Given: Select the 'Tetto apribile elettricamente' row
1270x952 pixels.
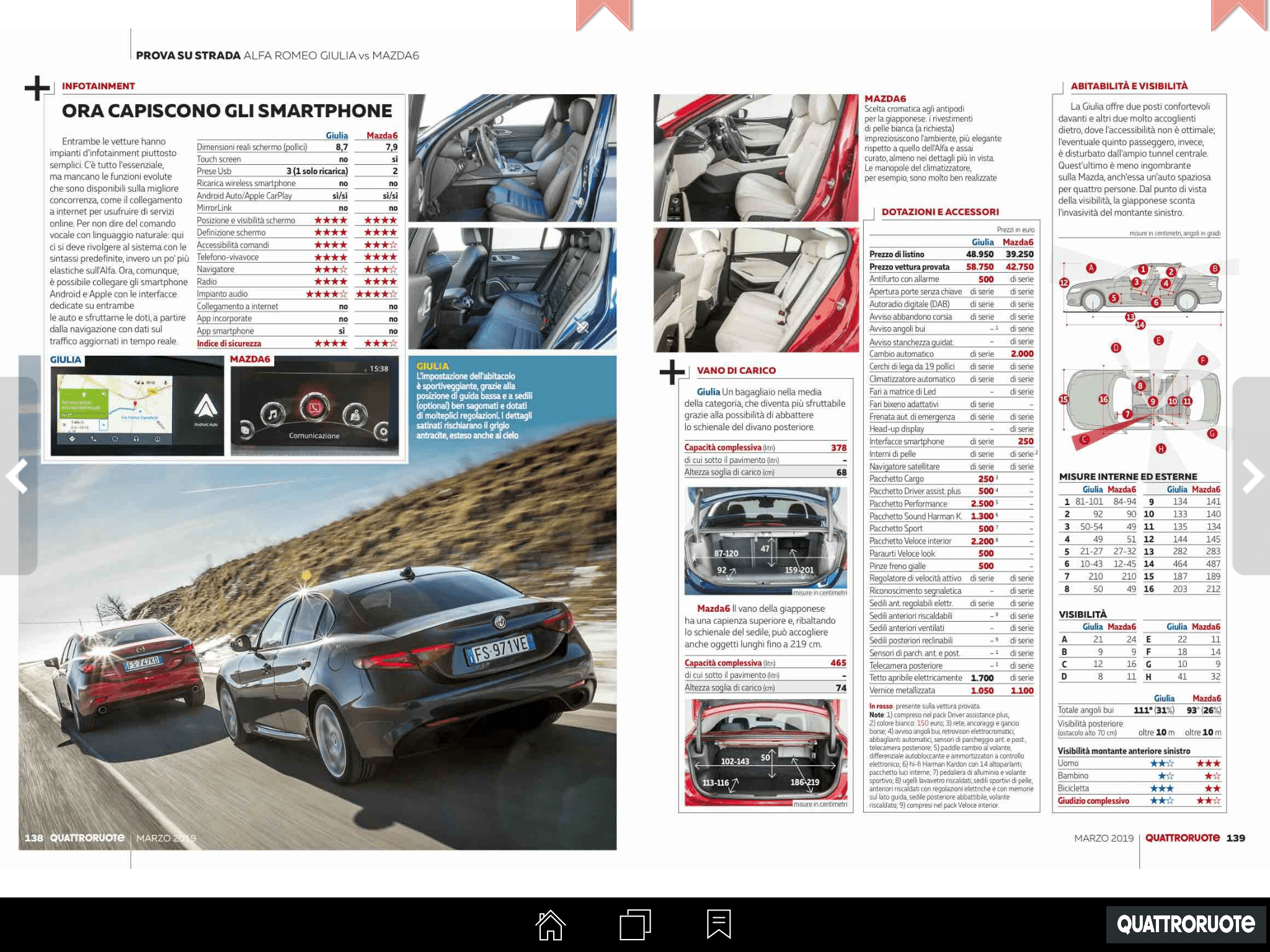Looking at the screenshot, I should (x=951, y=678).
